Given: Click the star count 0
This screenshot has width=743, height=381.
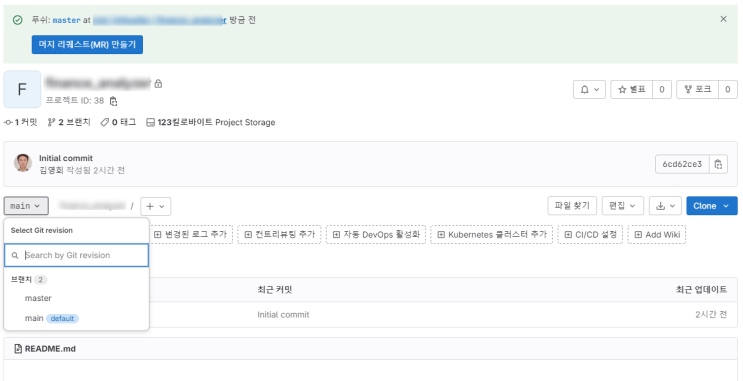Looking at the screenshot, I should (x=662, y=89).
